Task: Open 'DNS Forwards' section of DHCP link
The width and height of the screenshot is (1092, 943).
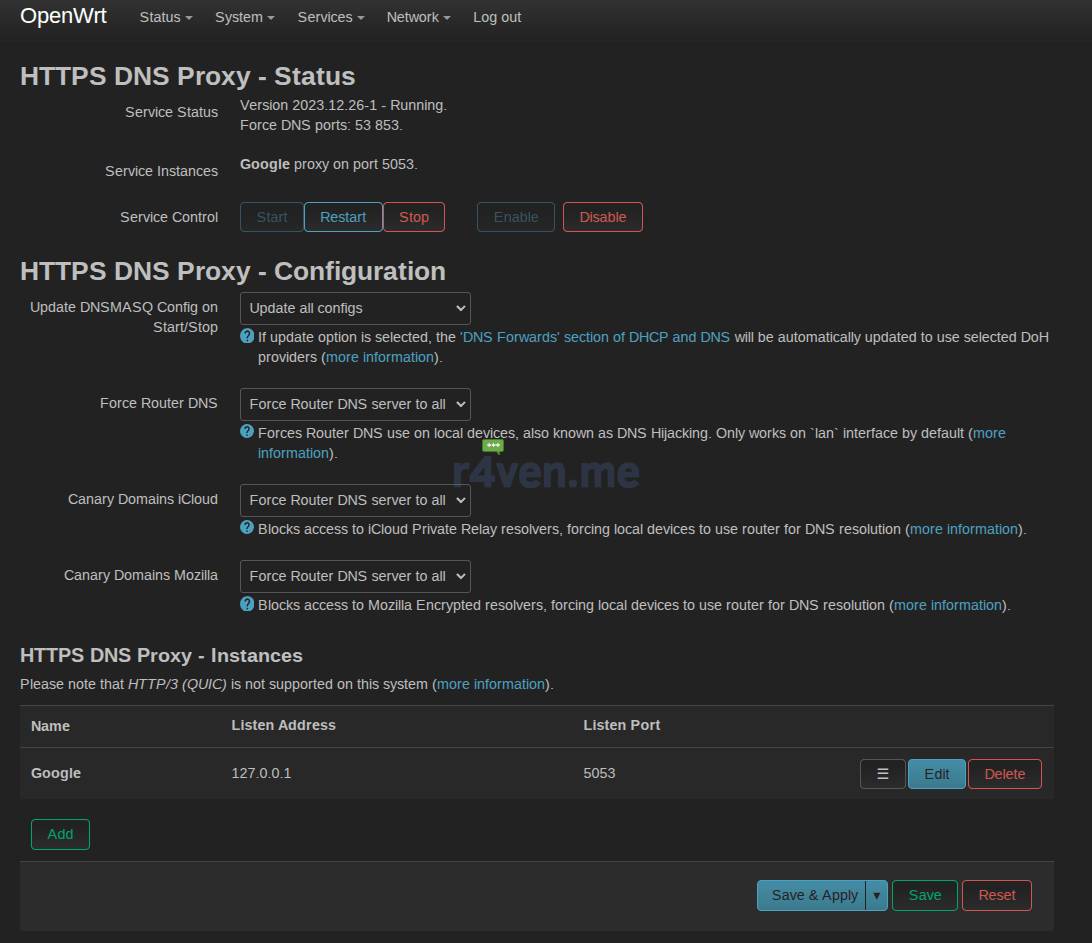Action: click(x=594, y=337)
